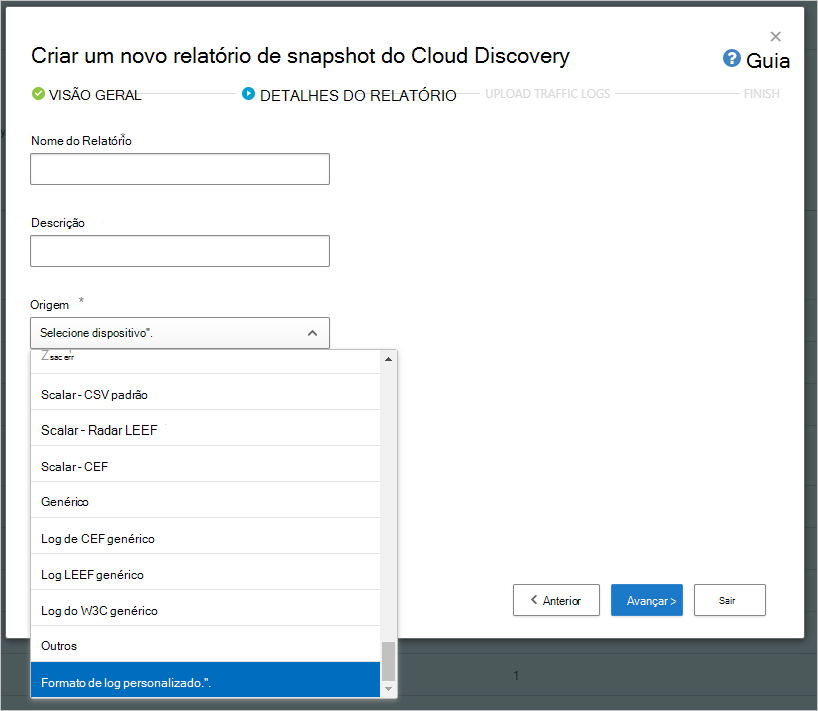The image size is (818, 711).
Task: Click the Nome do Relatório input field
Action: 180,168
